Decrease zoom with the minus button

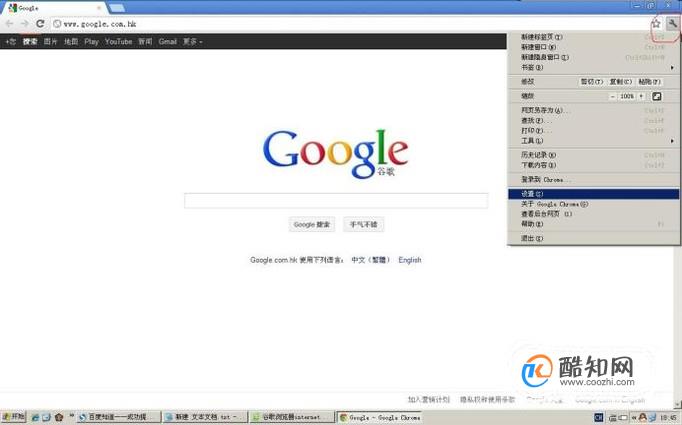coord(612,96)
